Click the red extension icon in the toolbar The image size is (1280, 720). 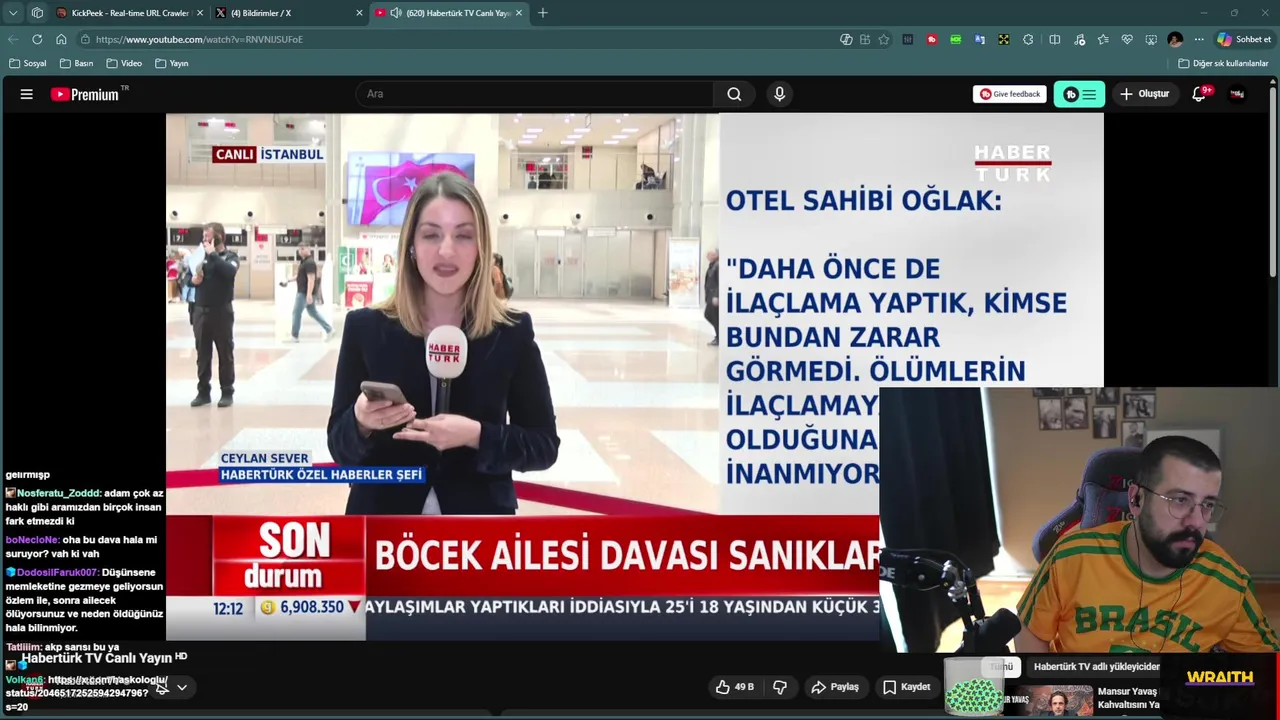click(x=932, y=39)
